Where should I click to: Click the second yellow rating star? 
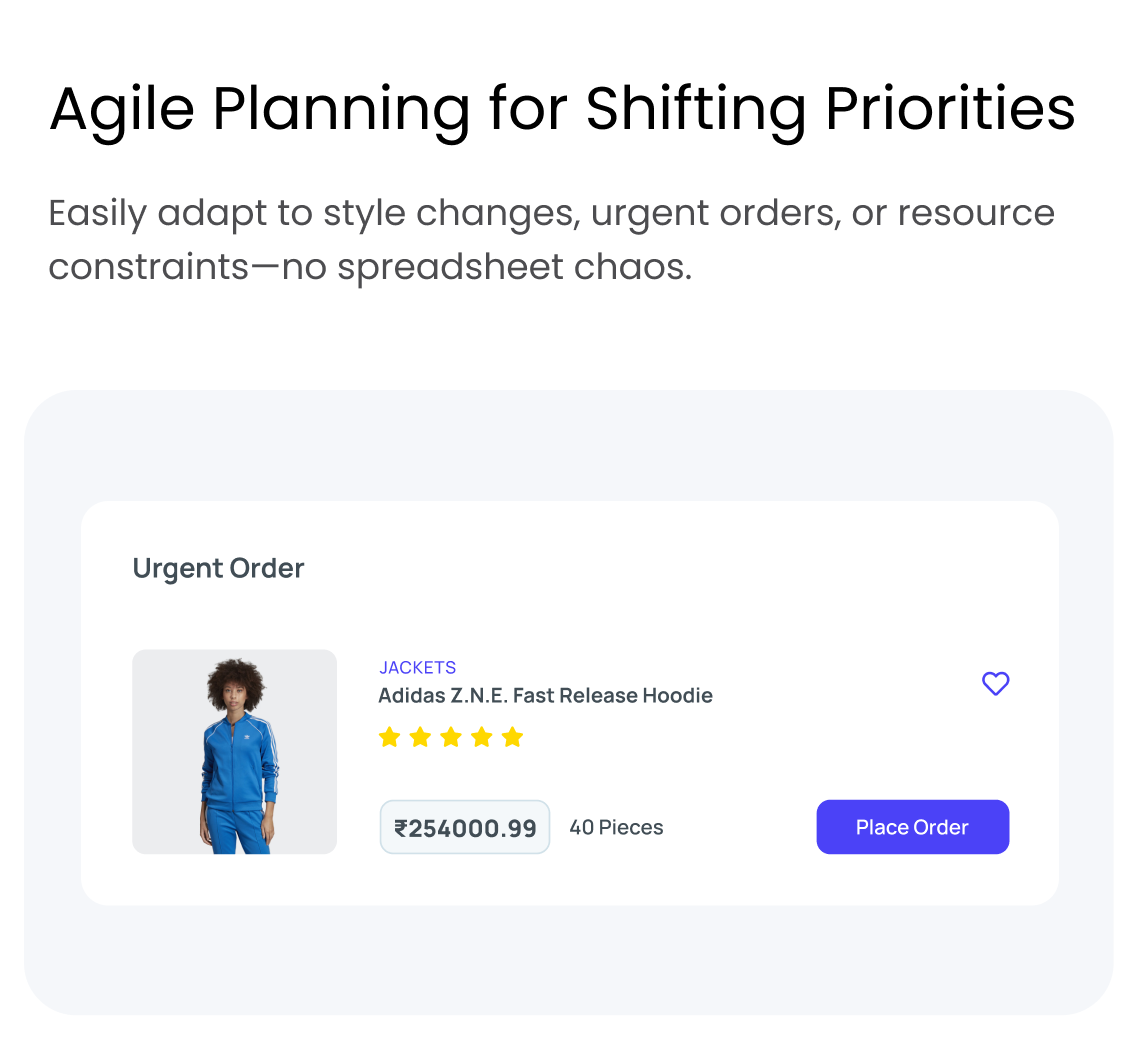[x=420, y=738]
